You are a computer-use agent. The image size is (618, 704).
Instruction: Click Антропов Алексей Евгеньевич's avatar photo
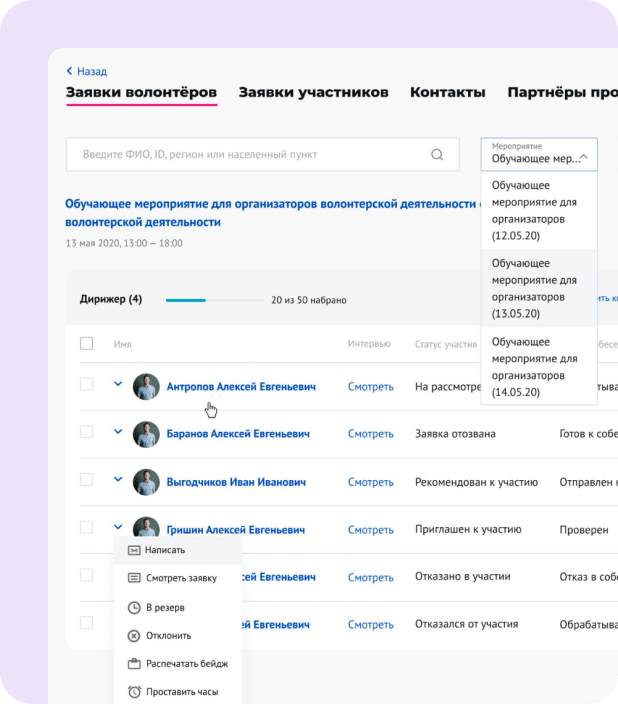pyautogui.click(x=146, y=387)
